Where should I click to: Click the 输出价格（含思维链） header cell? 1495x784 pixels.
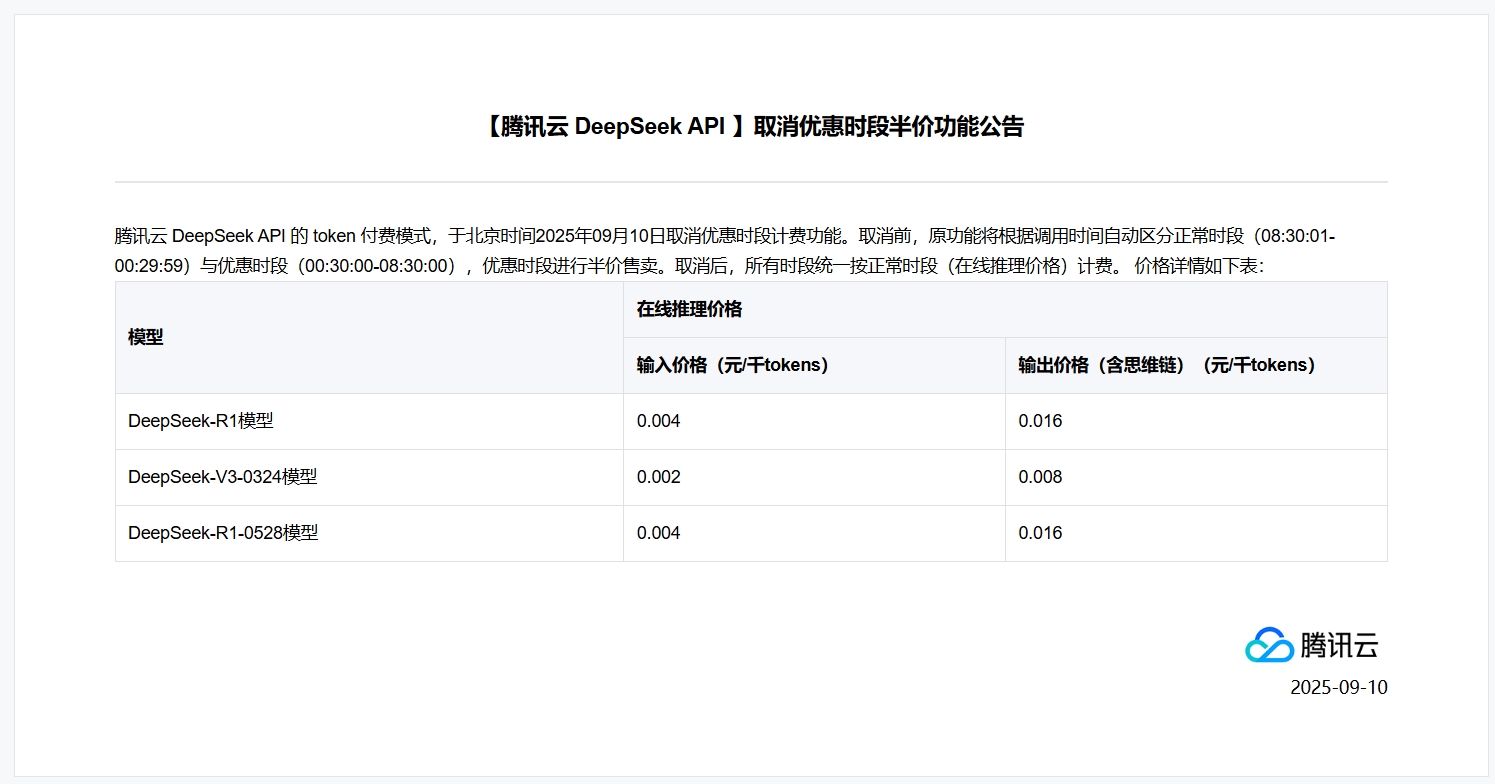(1196, 366)
